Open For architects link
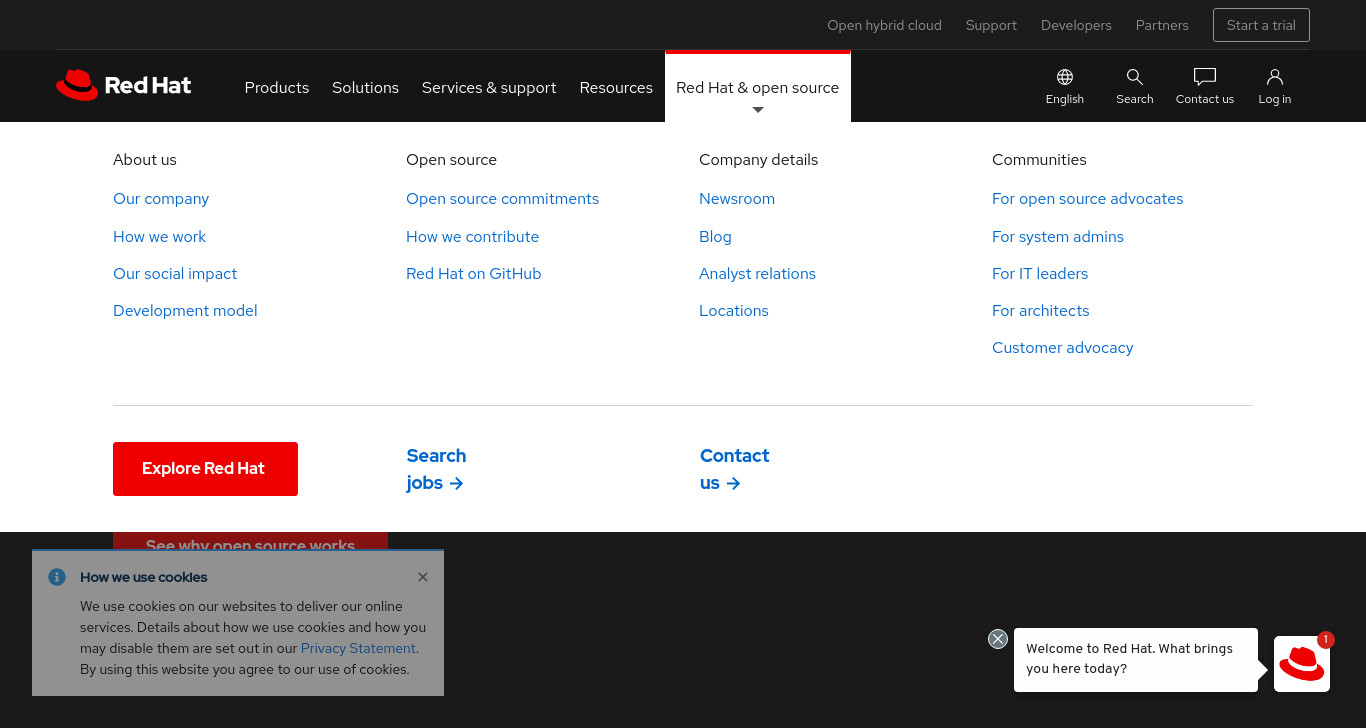 point(1040,310)
